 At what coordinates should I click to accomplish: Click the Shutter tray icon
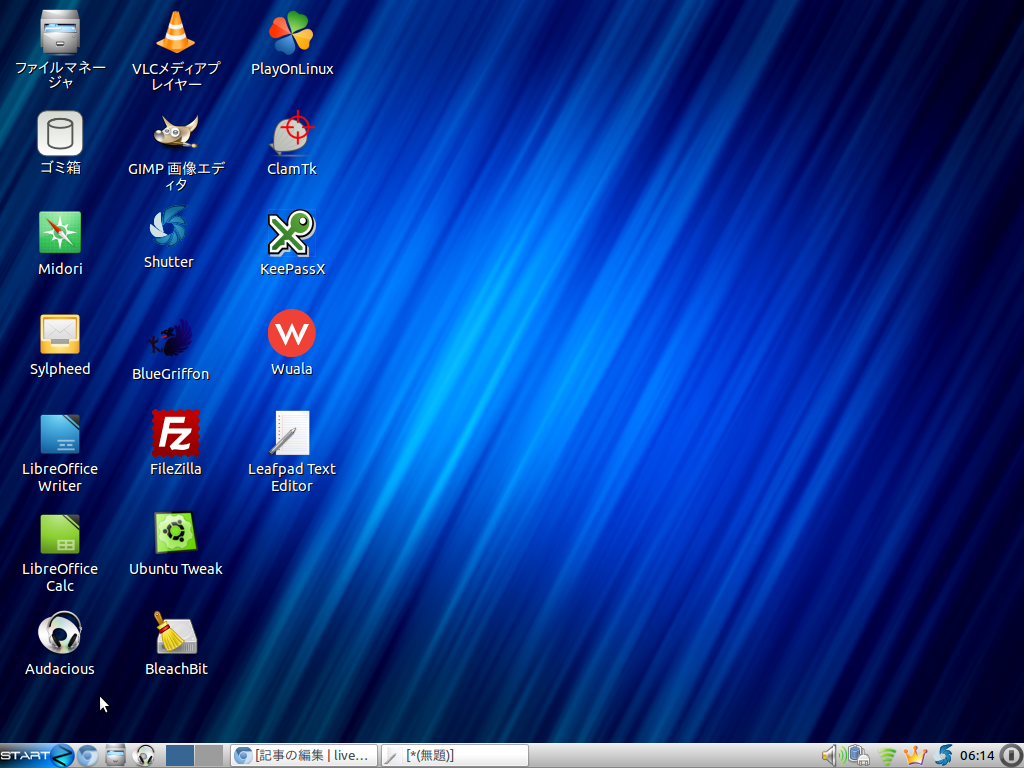coord(943,756)
